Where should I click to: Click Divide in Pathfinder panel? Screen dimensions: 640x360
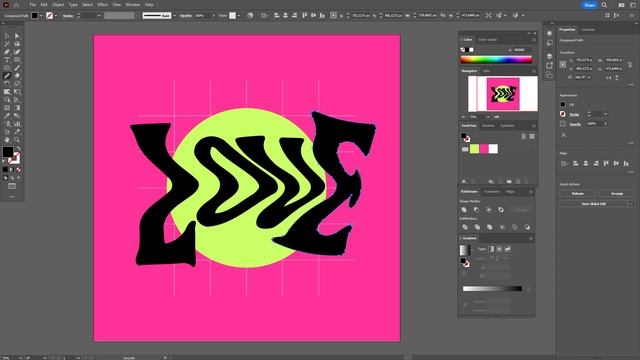[x=465, y=227]
